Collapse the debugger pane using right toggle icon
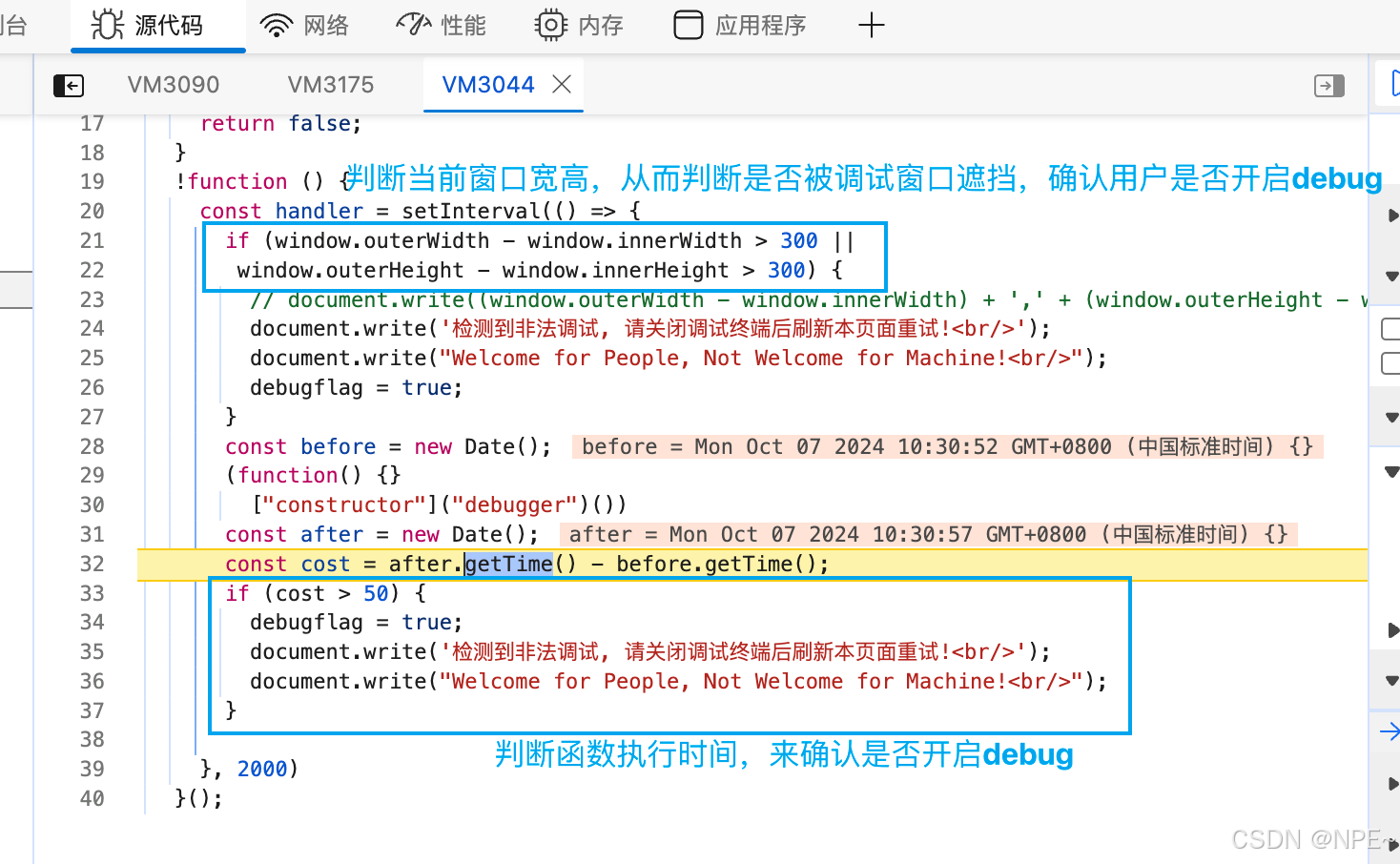1400x864 pixels. [x=1328, y=86]
